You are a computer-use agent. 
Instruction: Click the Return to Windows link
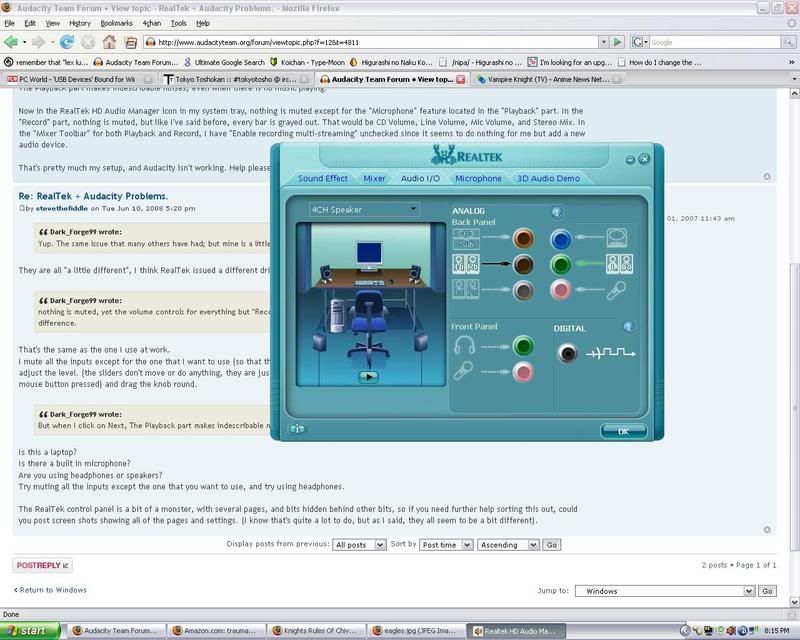tap(52, 590)
